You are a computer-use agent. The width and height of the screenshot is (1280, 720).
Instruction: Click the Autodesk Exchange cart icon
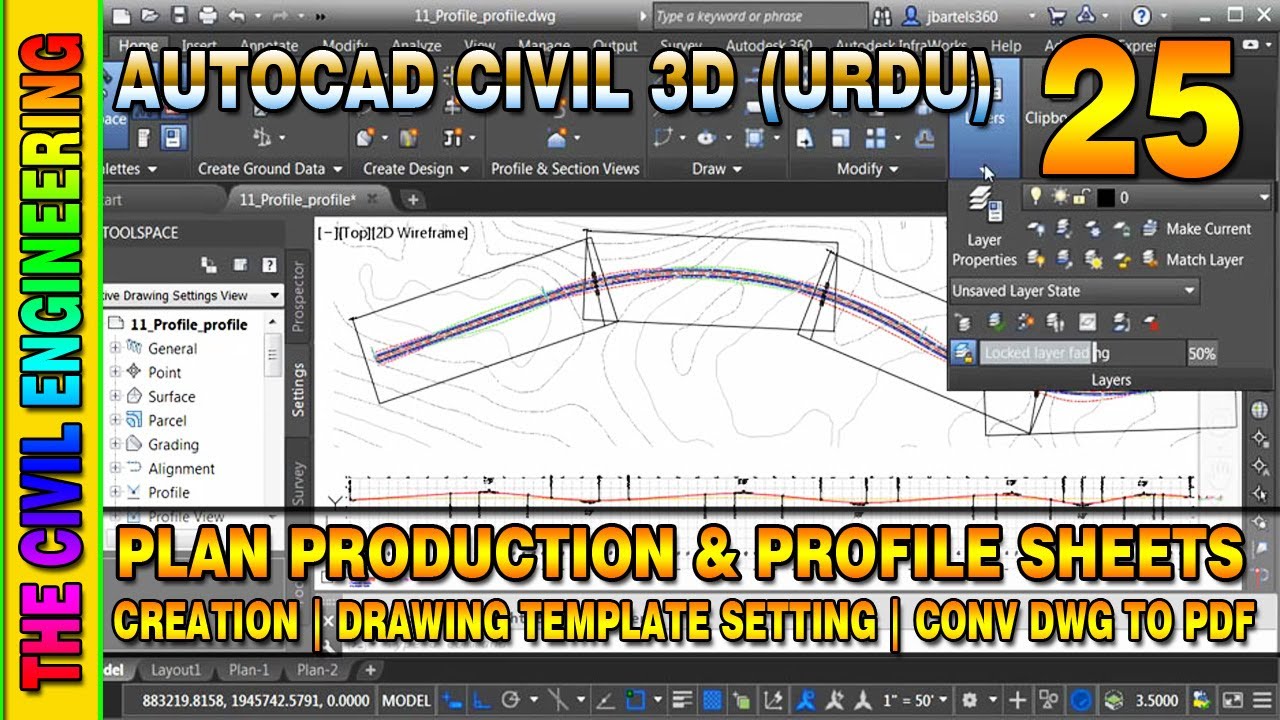pyautogui.click(x=1057, y=16)
